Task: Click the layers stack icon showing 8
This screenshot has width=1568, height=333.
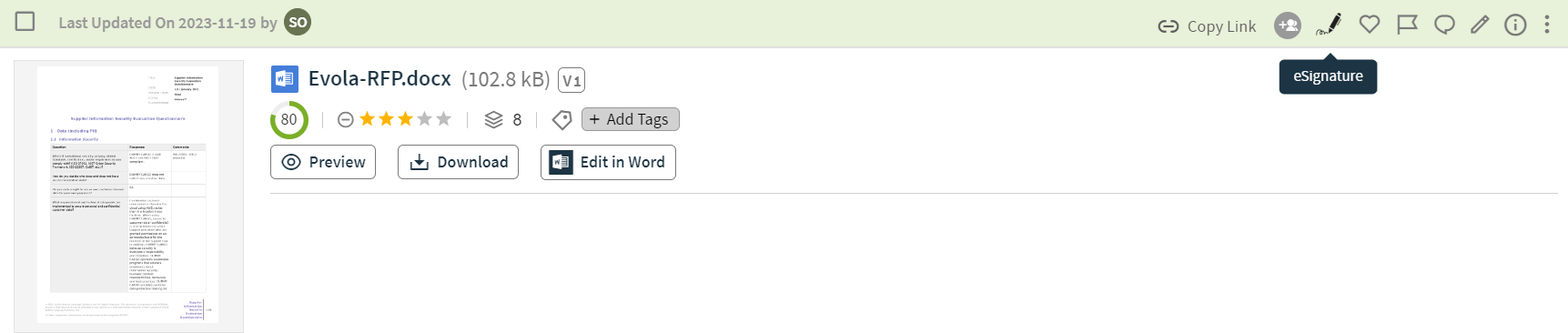Action: (x=493, y=119)
